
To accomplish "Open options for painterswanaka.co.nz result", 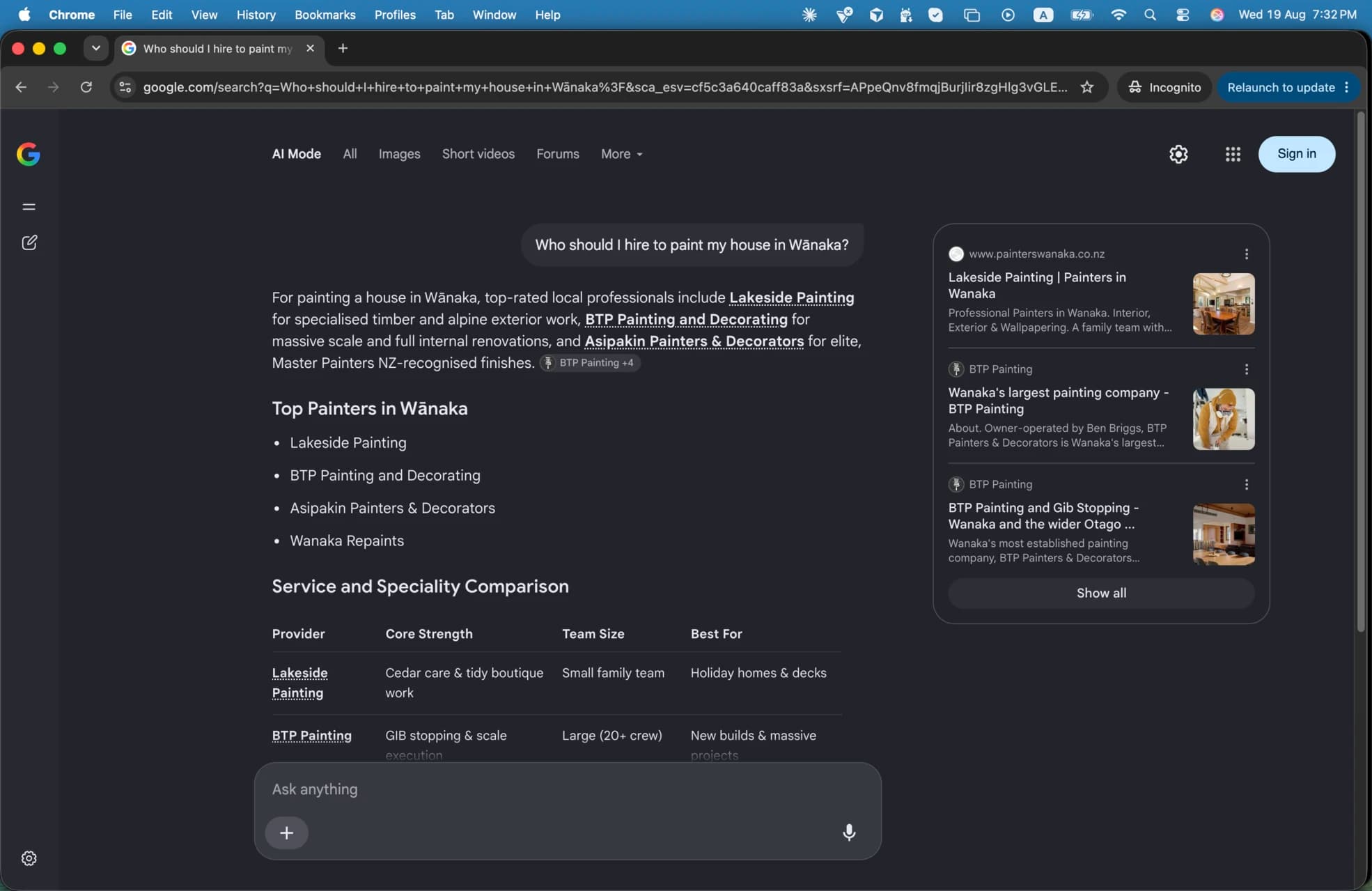I will click(1247, 254).
